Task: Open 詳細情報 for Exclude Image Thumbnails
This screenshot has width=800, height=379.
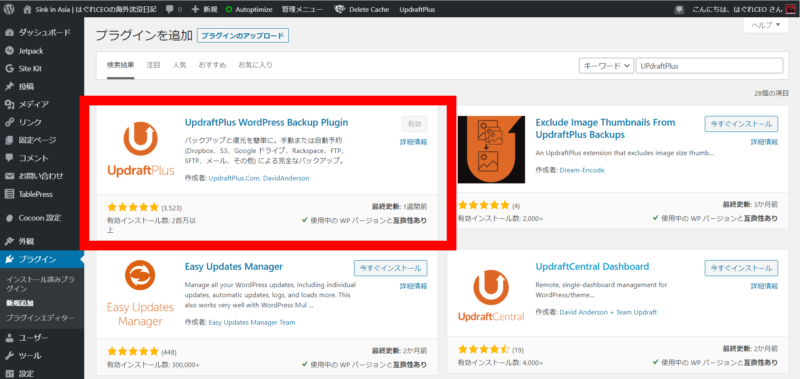Action: pos(764,142)
